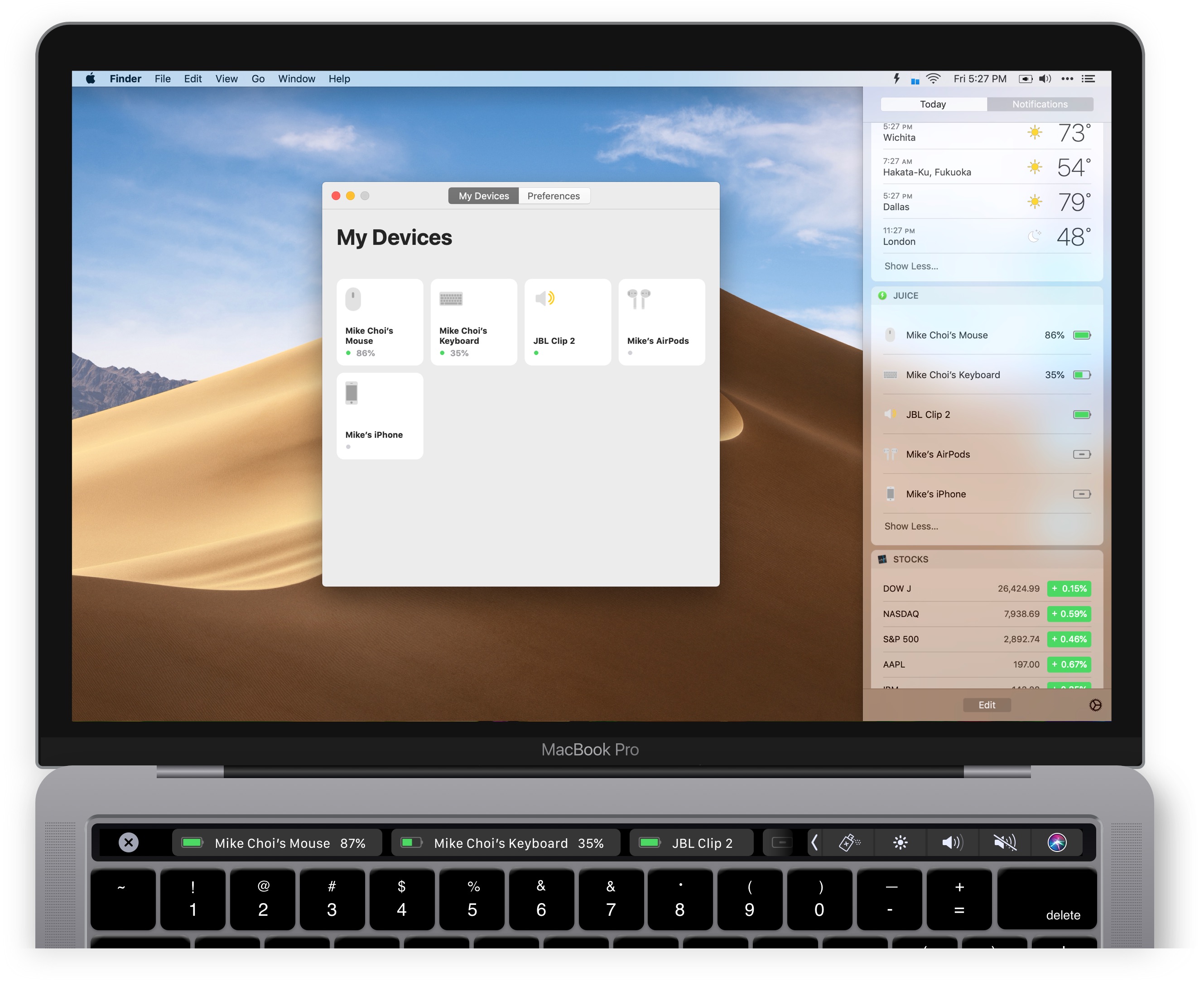1204x981 pixels.
Task: Switch to the Today tab
Action: [x=933, y=104]
